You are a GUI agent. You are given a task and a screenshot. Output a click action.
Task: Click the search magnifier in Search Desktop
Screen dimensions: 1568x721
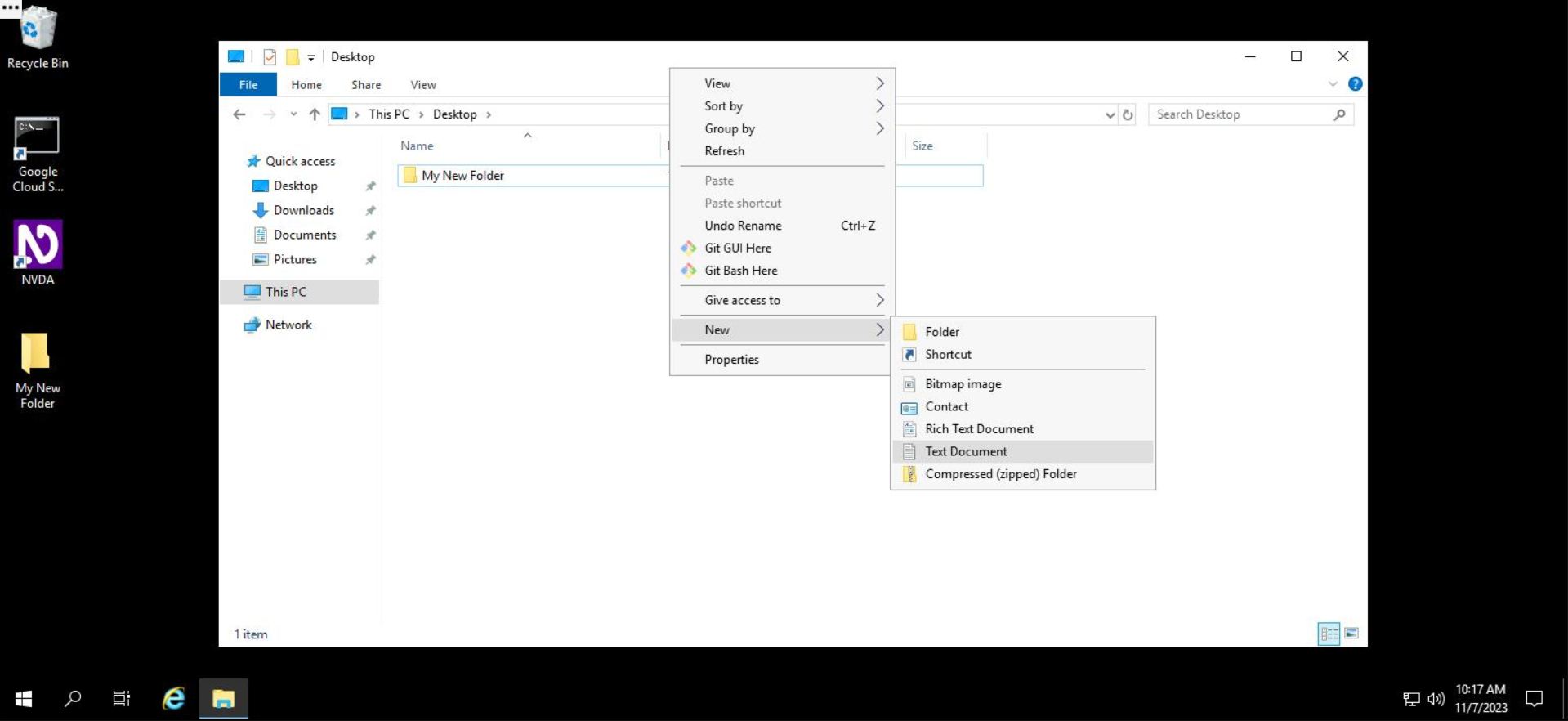pos(1339,114)
